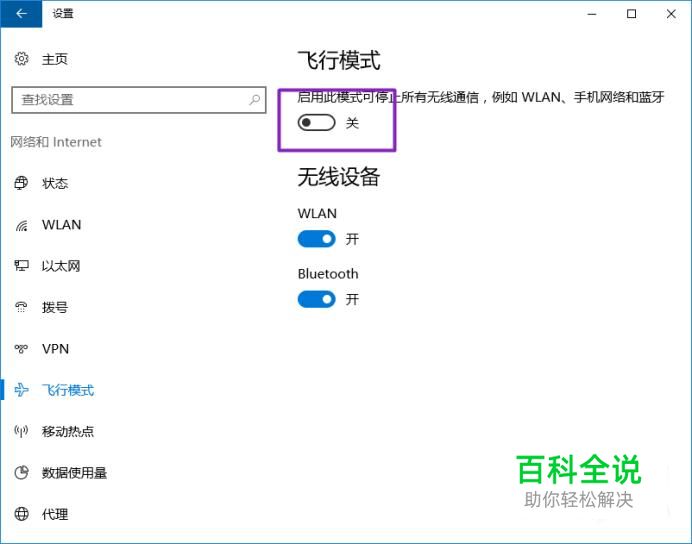The height and width of the screenshot is (544, 692).
Task: Click the 移动热点 hotspot icon
Action: tap(21, 431)
